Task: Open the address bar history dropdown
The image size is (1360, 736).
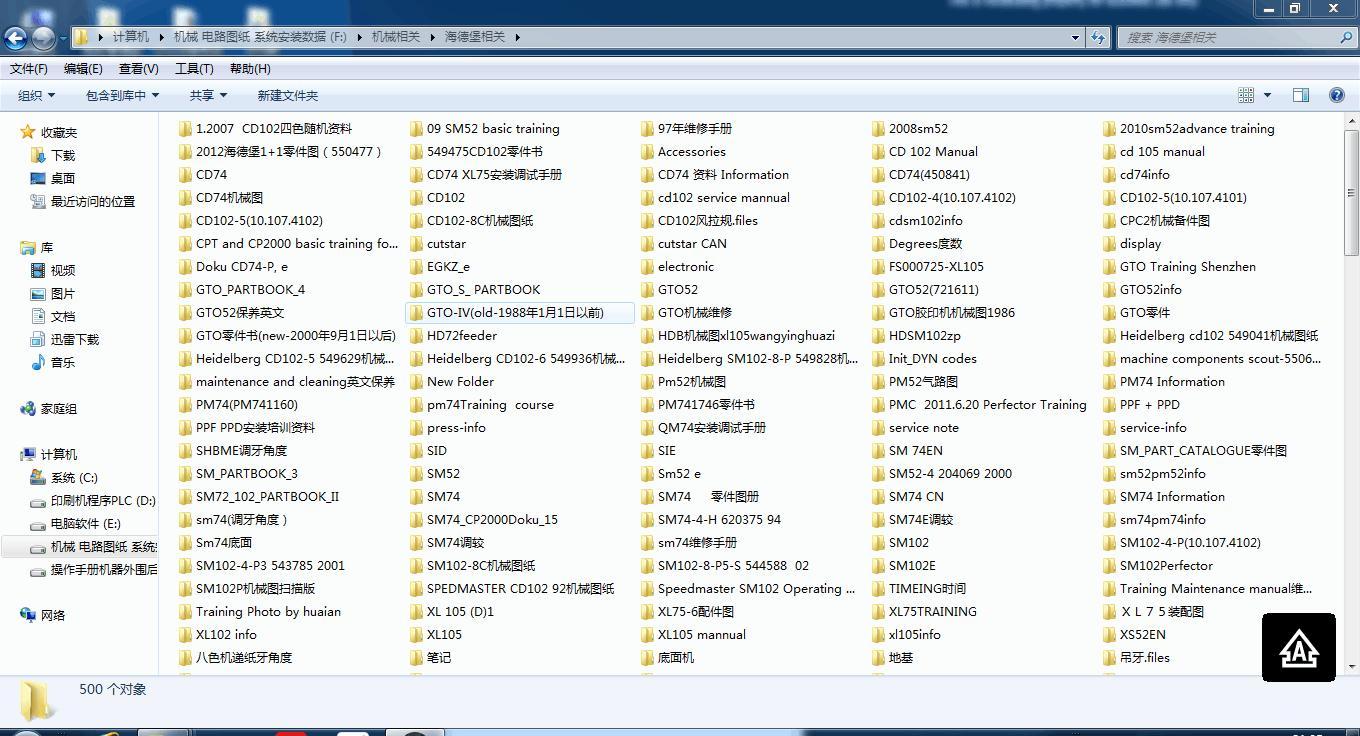Action: point(1075,37)
